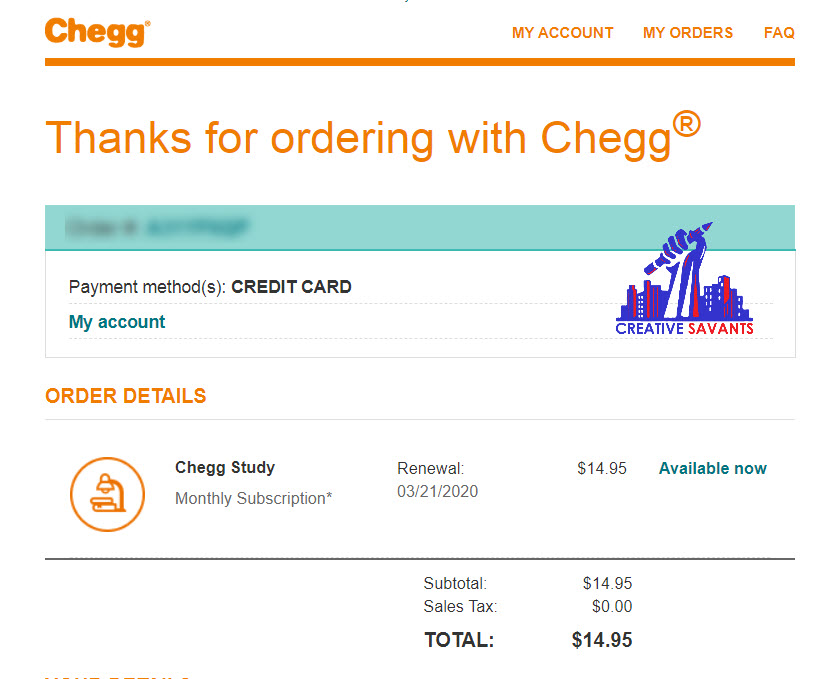Click the Chegg Study subscription title
The width and height of the screenshot is (838, 679).
point(225,467)
